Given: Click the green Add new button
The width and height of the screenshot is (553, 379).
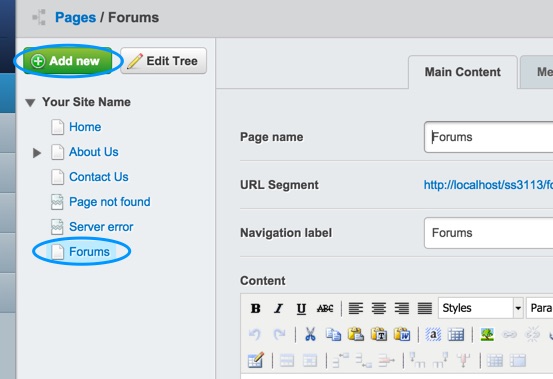Looking at the screenshot, I should 68,61.
